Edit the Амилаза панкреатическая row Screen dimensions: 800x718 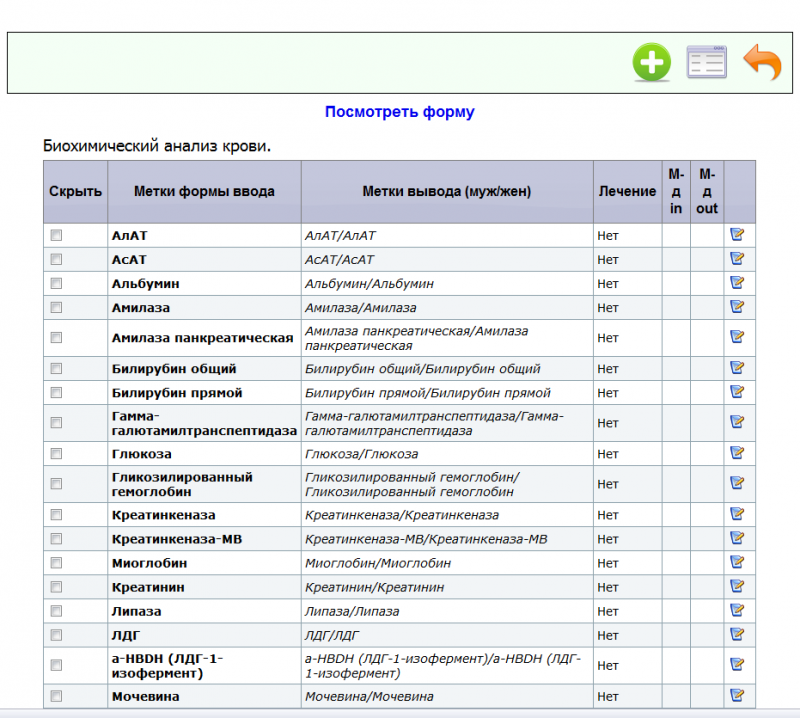coord(738,337)
